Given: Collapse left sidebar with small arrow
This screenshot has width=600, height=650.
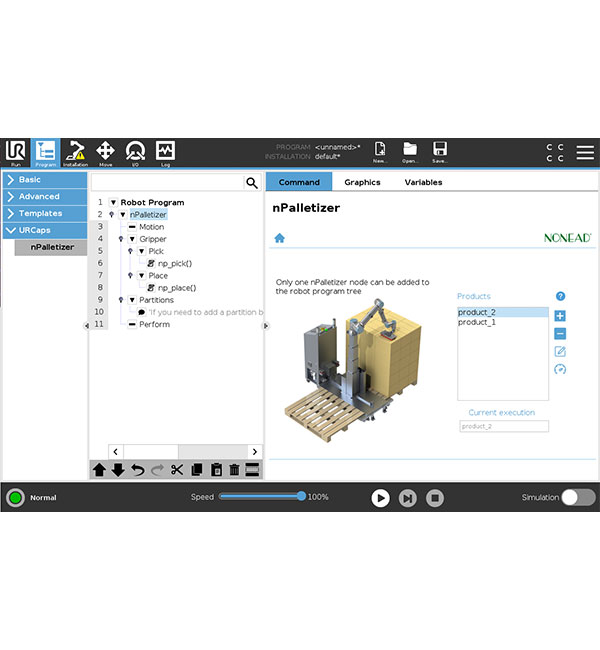Looking at the screenshot, I should pos(87,326).
